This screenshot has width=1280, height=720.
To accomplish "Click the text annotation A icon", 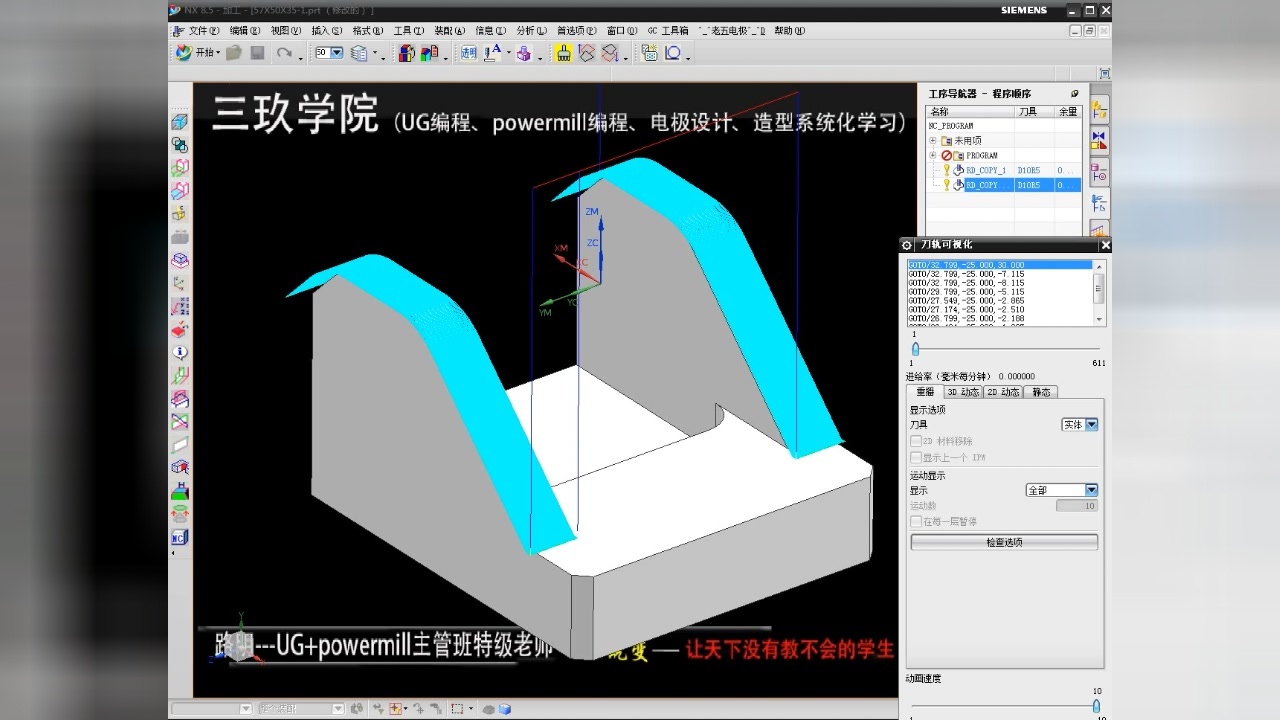I will (x=493, y=52).
